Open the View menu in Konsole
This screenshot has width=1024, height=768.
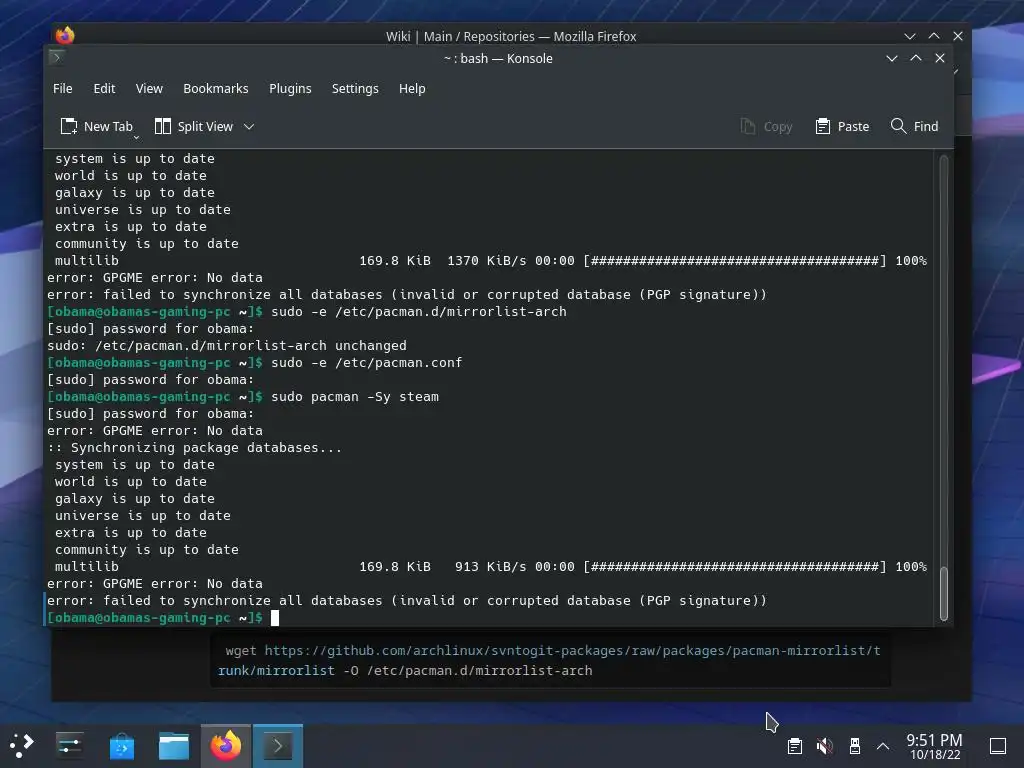149,88
